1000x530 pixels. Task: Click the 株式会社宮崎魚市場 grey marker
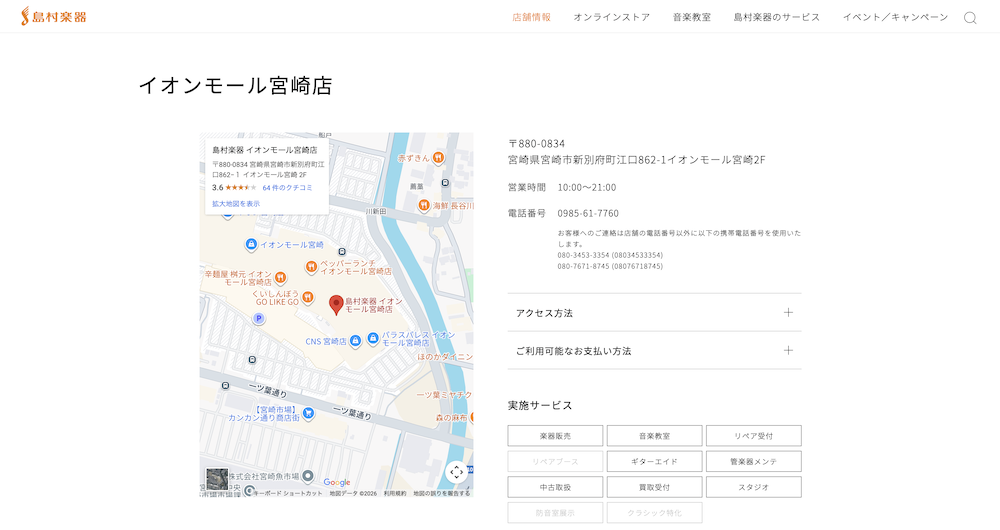[307, 476]
